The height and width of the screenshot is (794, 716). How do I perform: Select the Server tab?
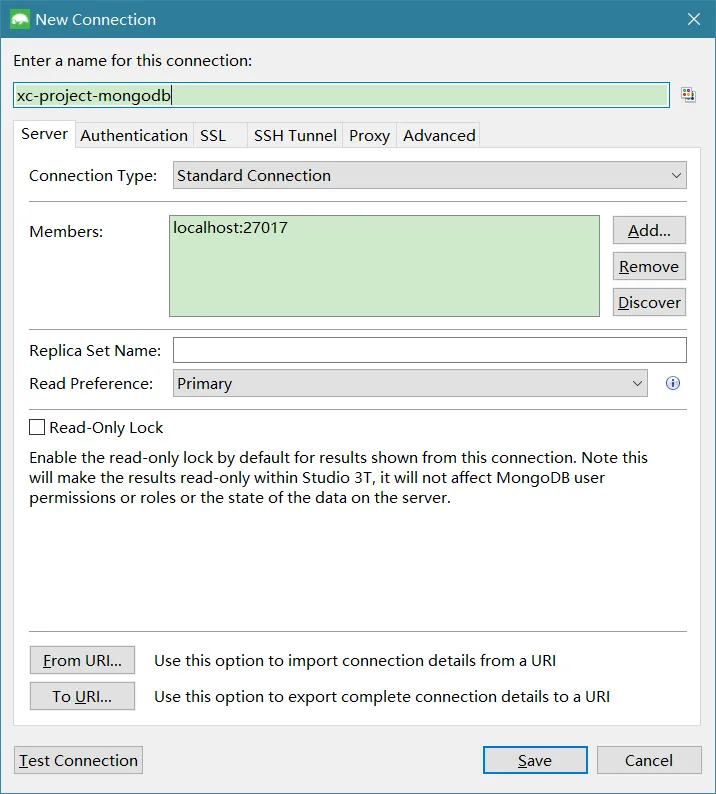pos(44,134)
